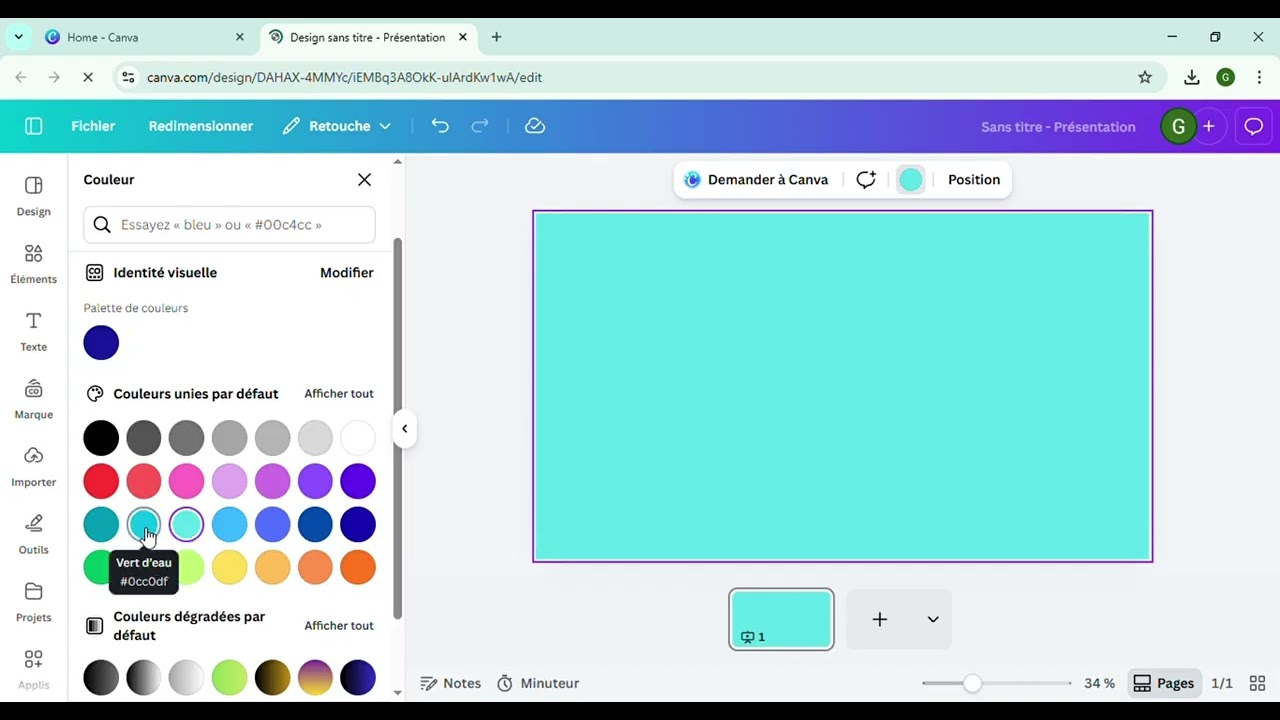
Task: Open the comments speech bubble icon
Action: 1254,127
